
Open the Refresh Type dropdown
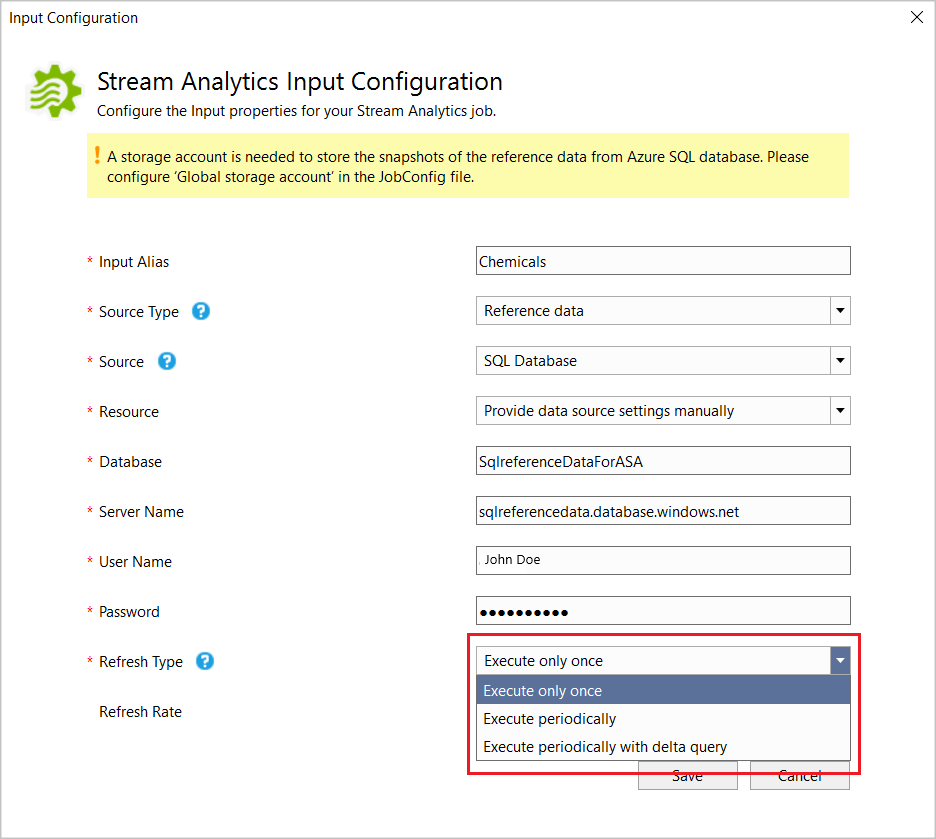pos(839,660)
